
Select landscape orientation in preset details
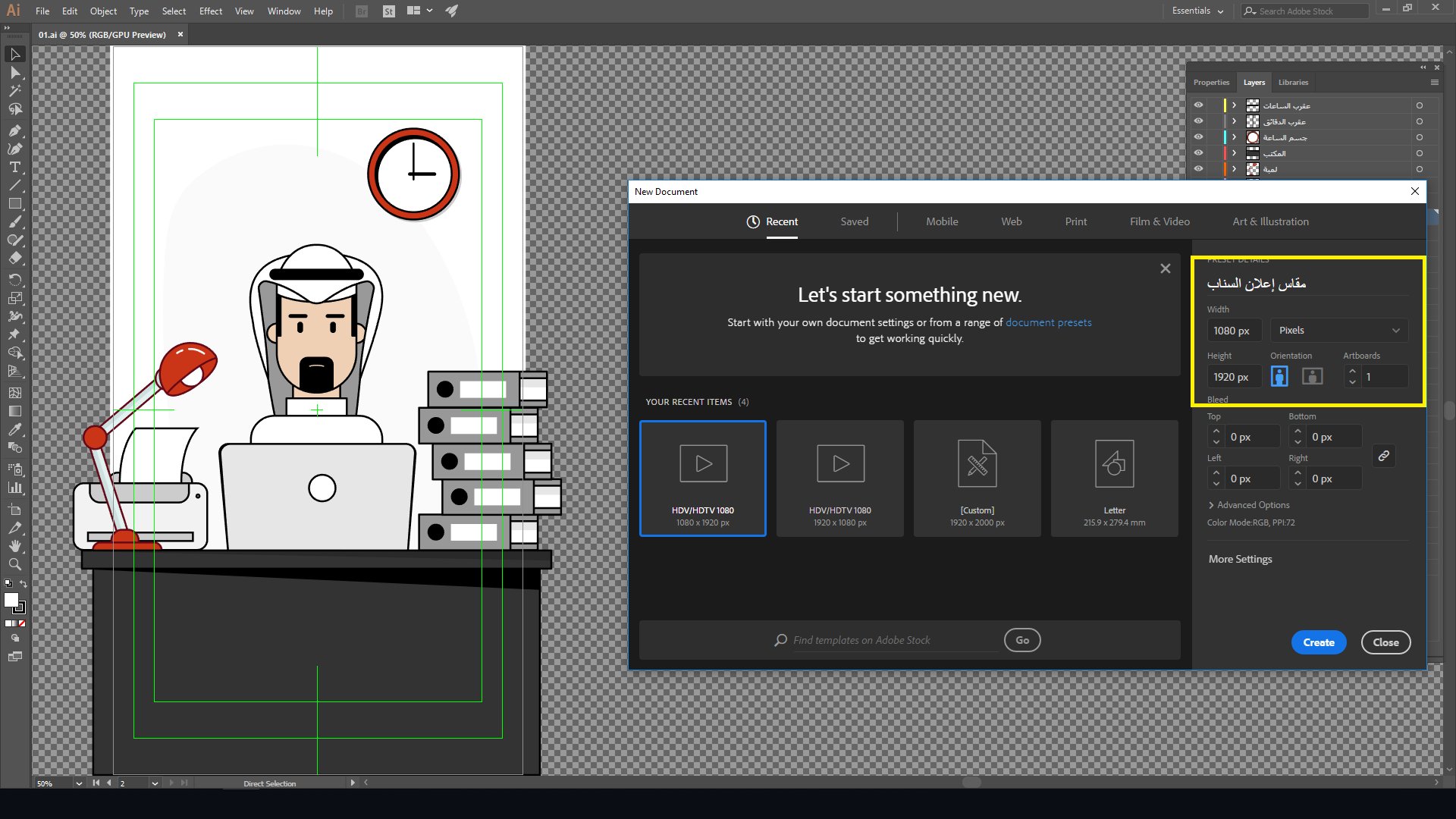coord(1312,376)
